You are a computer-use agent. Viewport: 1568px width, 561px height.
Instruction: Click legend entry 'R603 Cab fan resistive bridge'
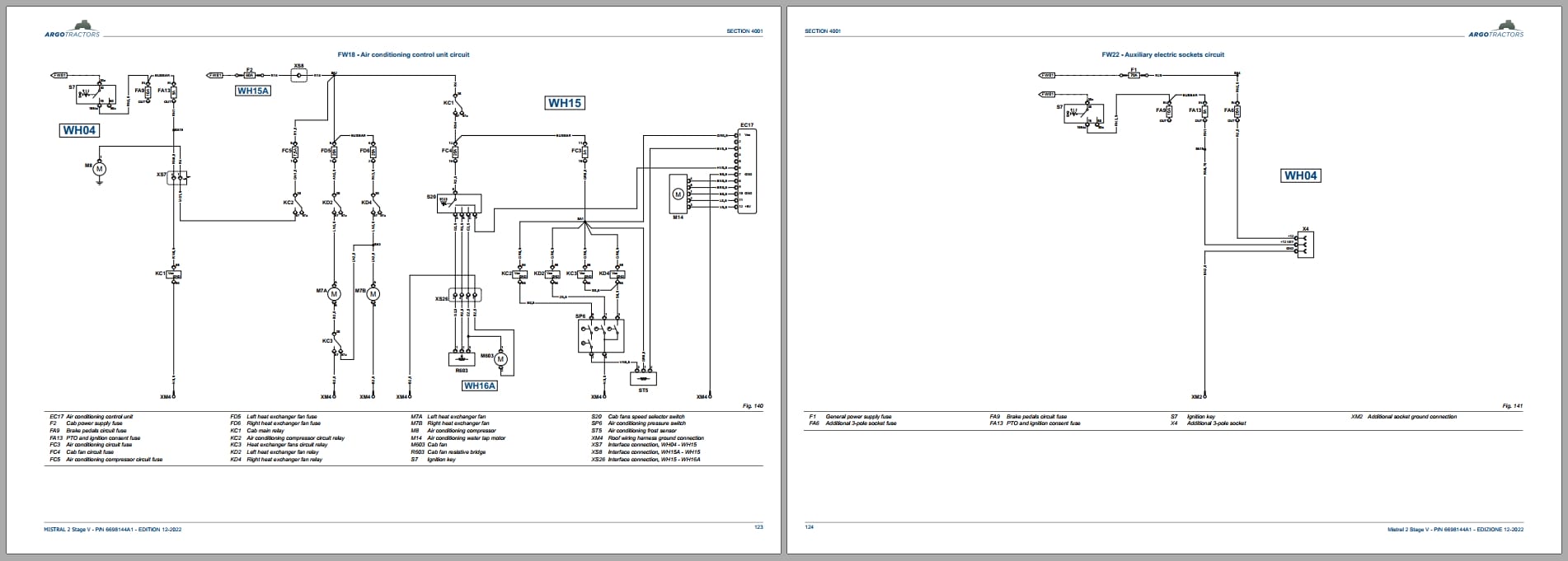(x=448, y=452)
